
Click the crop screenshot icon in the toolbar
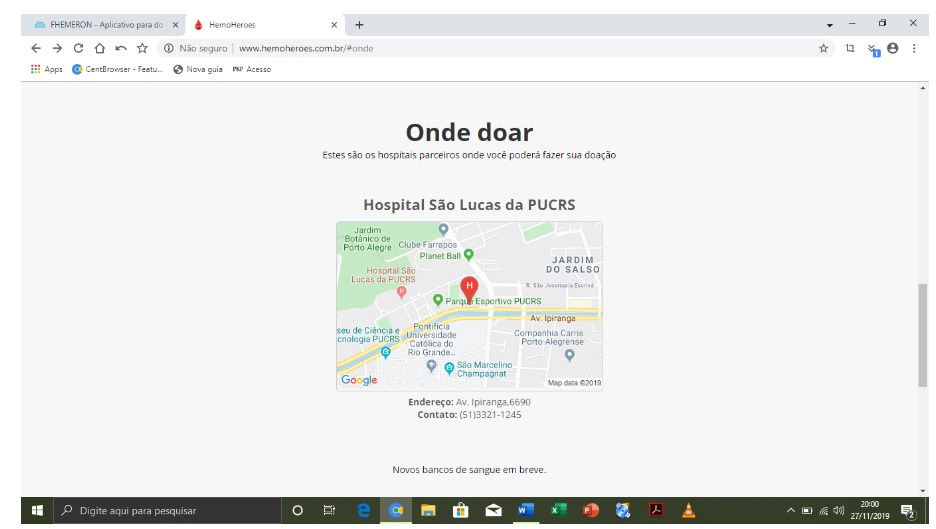coord(850,48)
